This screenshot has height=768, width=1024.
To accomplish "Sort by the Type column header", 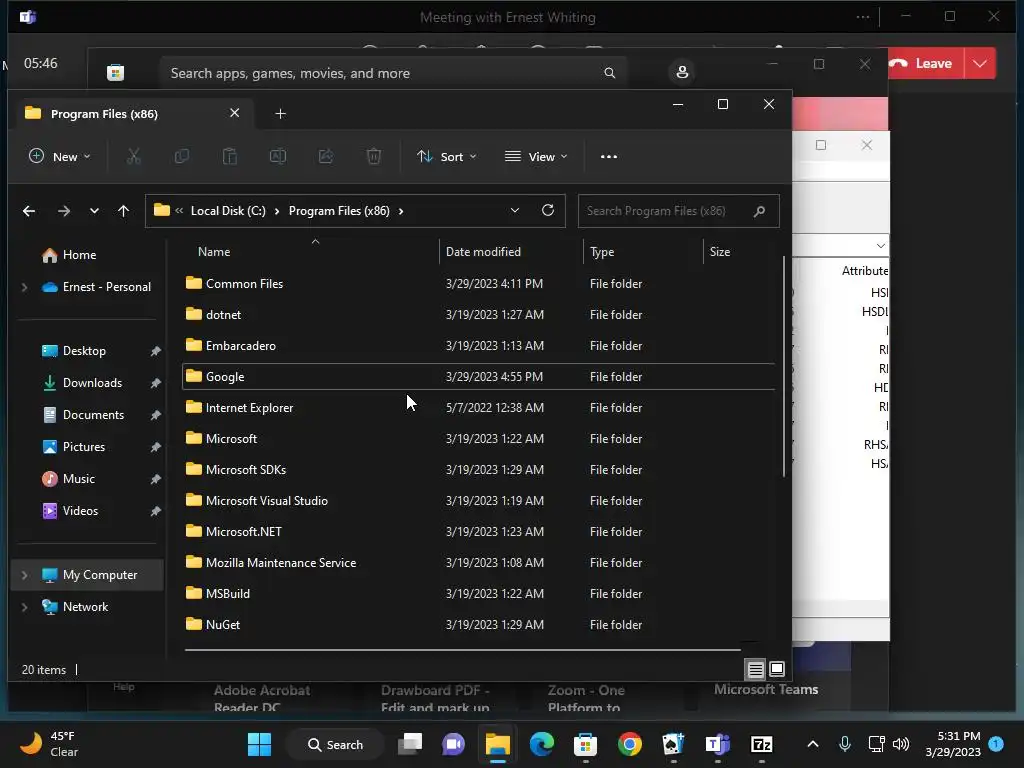I will pyautogui.click(x=601, y=252).
